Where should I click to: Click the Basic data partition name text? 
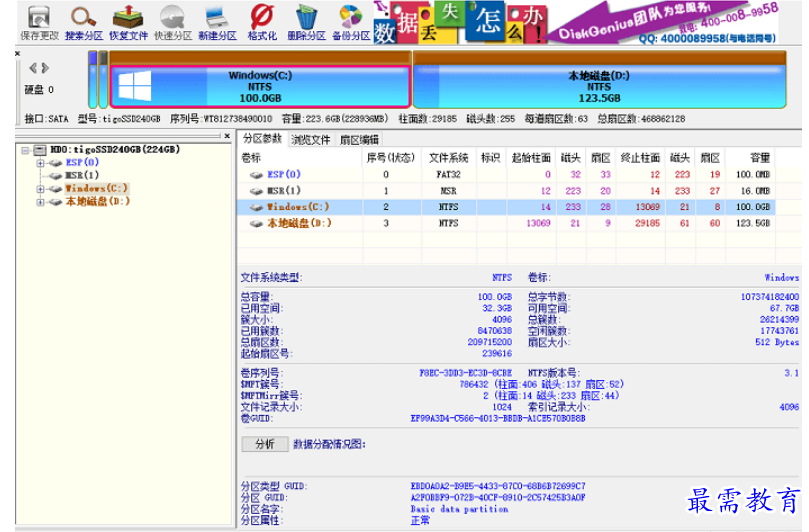coord(459,509)
